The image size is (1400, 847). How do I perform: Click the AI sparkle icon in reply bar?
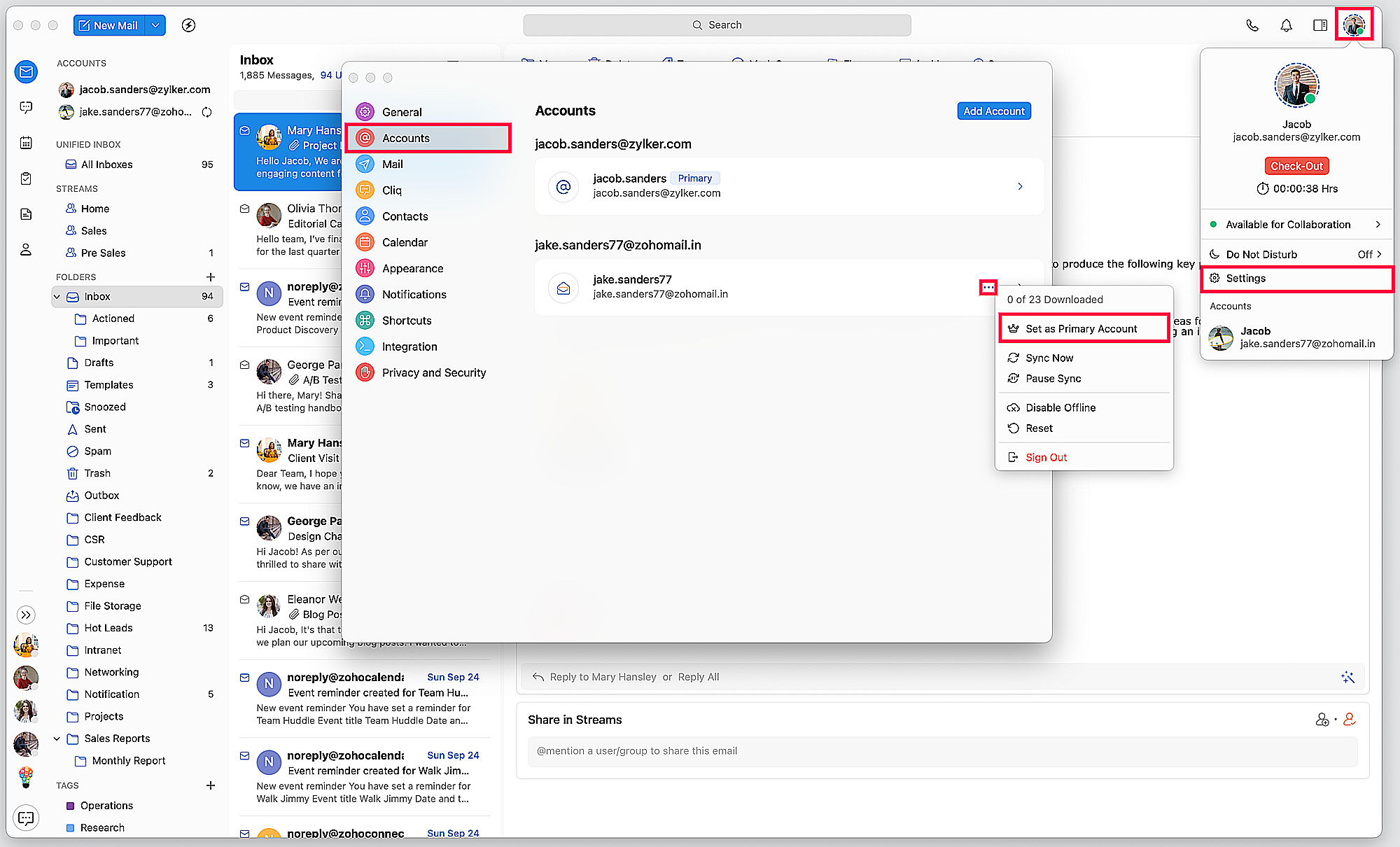tap(1347, 677)
